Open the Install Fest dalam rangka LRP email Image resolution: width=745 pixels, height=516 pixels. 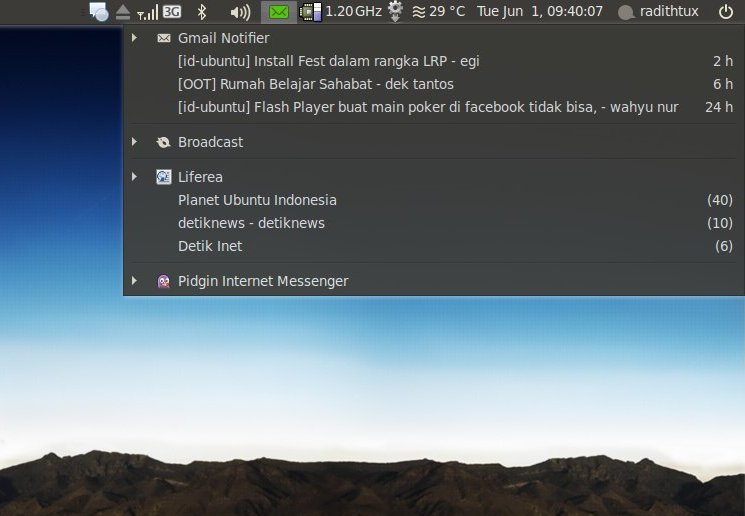click(x=433, y=61)
